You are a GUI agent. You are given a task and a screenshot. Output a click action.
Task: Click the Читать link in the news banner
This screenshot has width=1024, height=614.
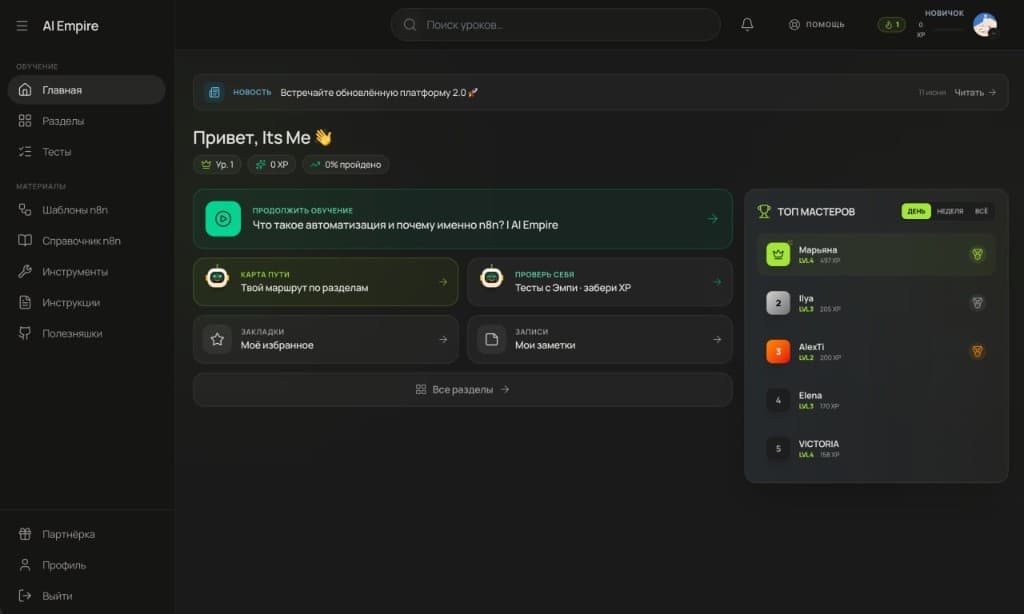tap(975, 93)
